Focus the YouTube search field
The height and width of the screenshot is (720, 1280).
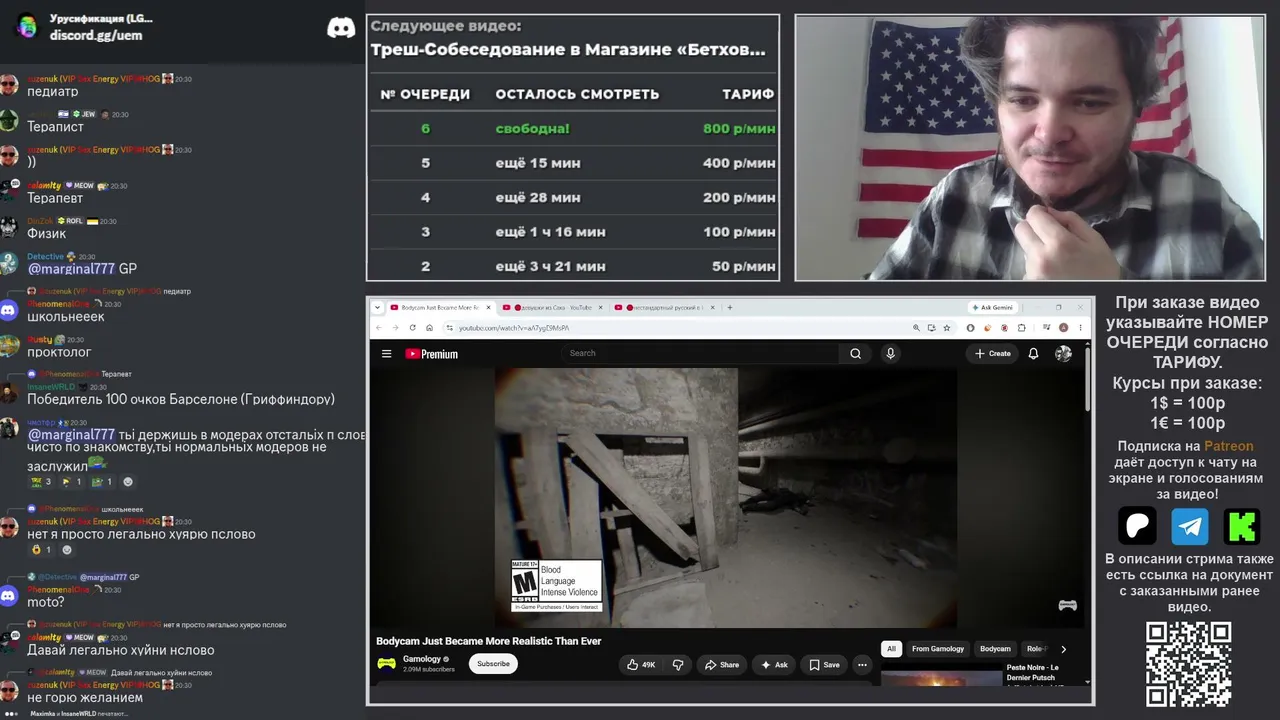[x=700, y=353]
